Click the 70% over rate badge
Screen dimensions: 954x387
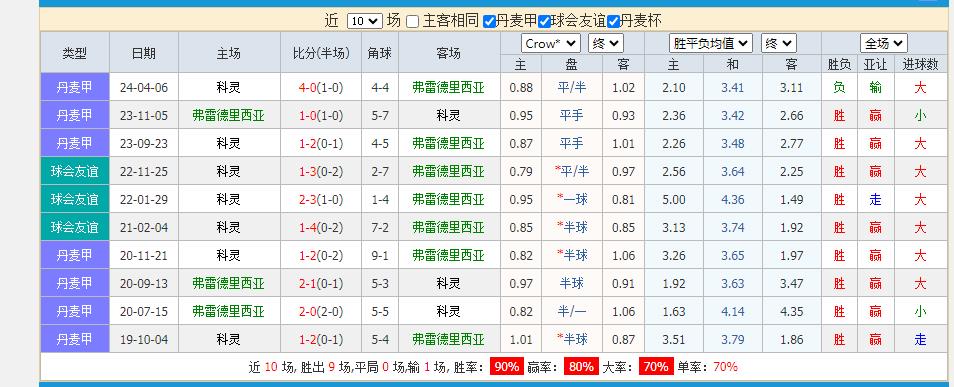point(656,366)
